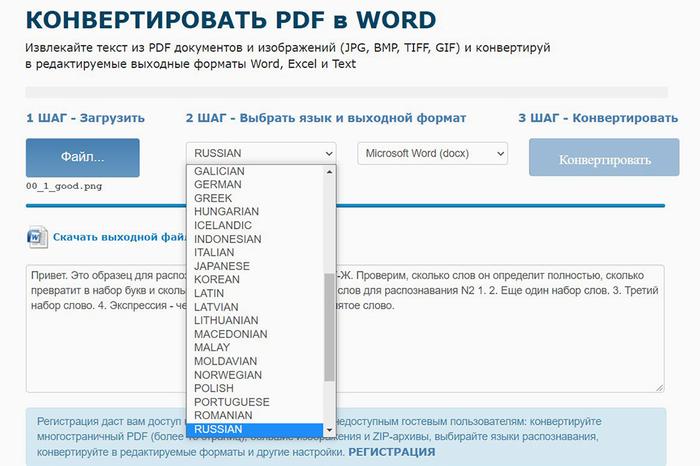The height and width of the screenshot is (466, 700).
Task: Select GERMAN from the language list
Action: click(218, 185)
